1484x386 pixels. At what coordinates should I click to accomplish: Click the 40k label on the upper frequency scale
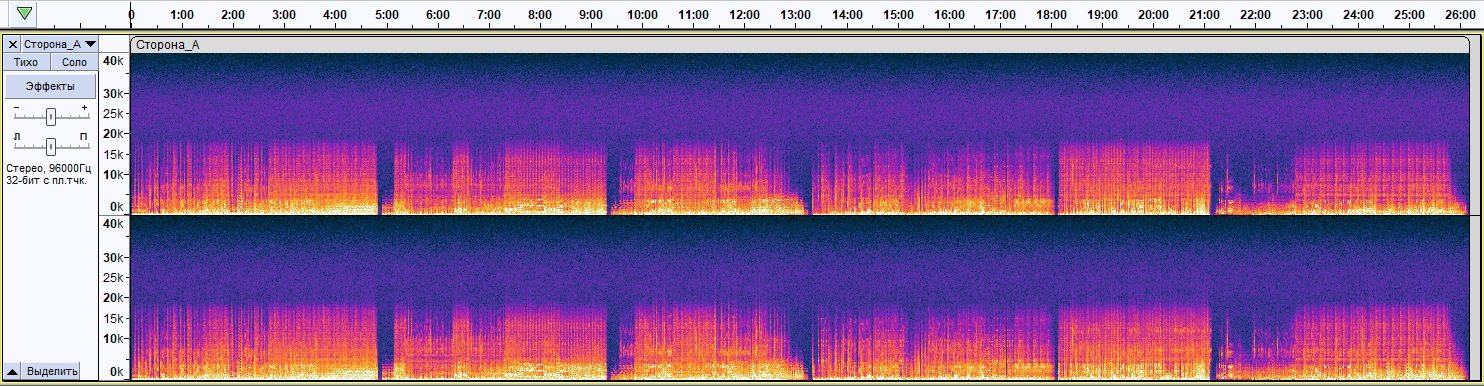click(x=114, y=61)
